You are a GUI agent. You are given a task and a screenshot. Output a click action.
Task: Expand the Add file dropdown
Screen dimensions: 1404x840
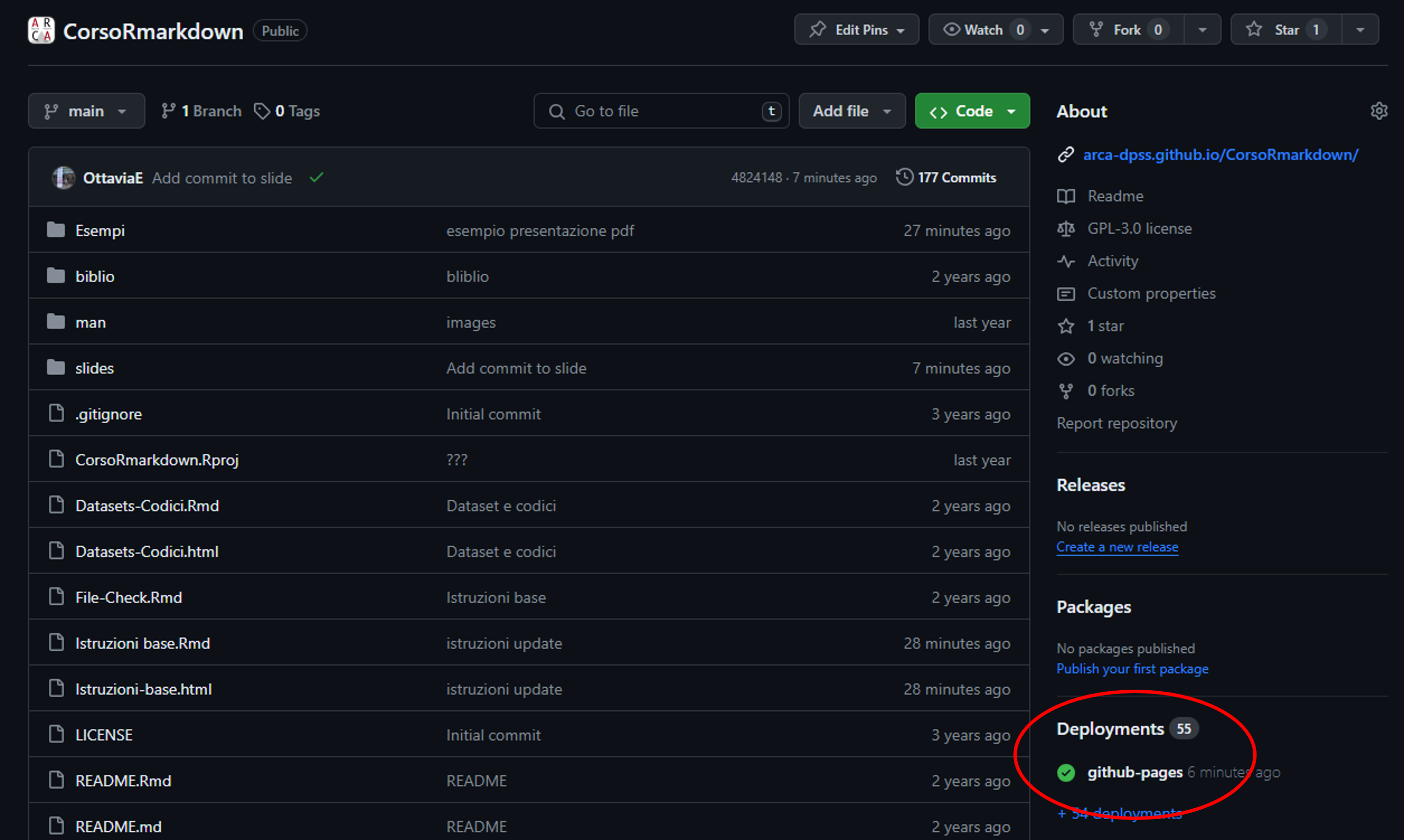[x=852, y=111]
